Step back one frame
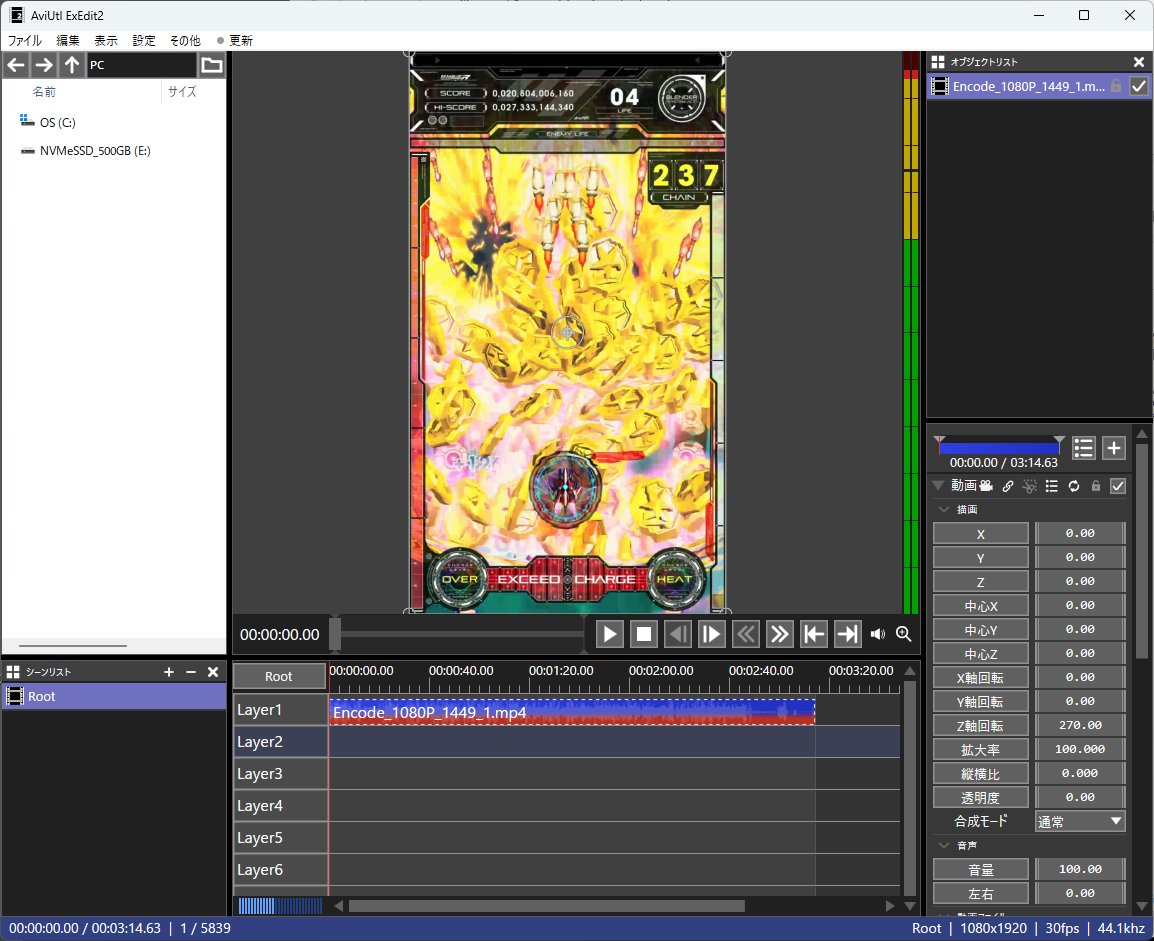 [678, 634]
